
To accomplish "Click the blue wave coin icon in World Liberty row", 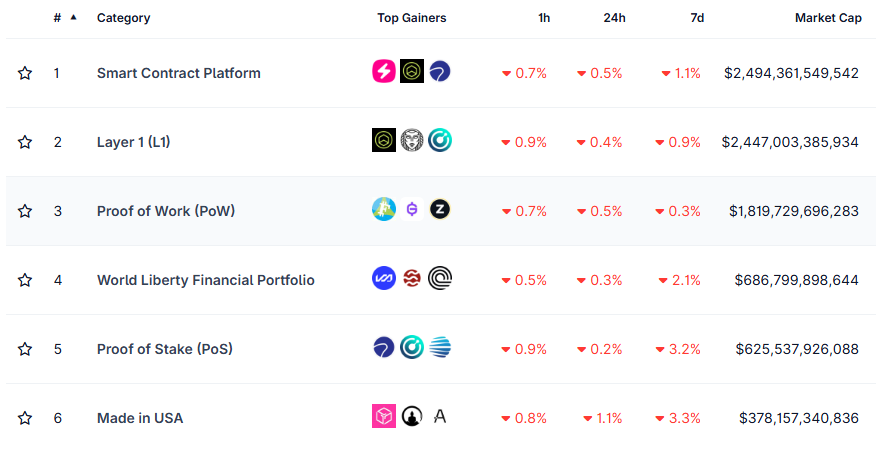I will click(383, 278).
